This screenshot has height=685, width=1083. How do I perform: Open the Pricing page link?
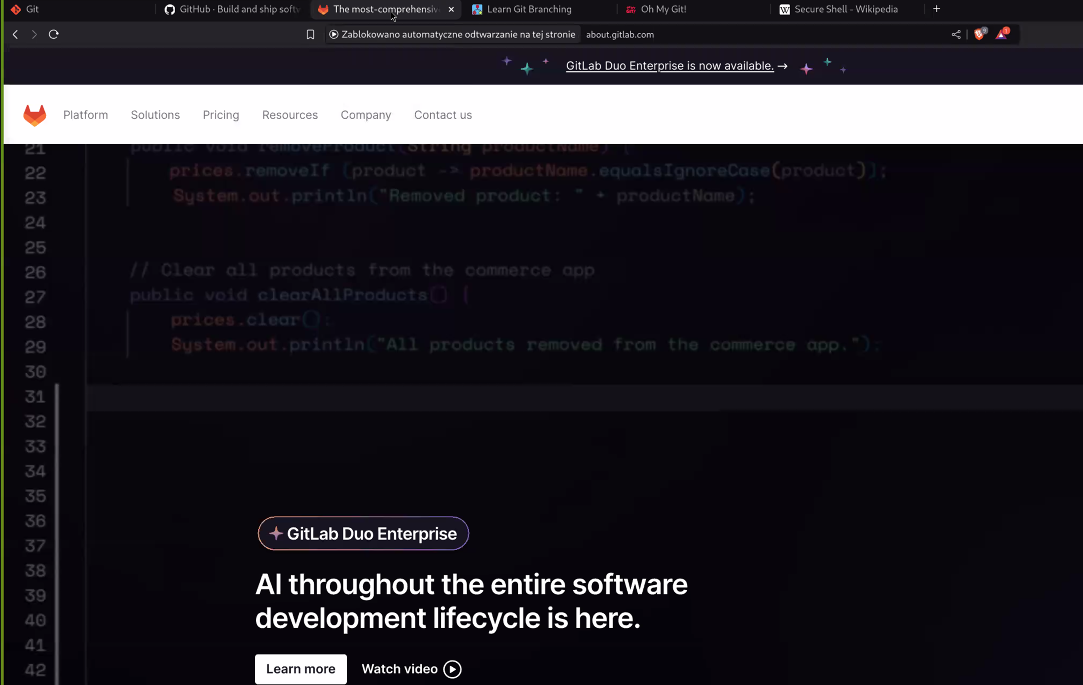pos(221,115)
